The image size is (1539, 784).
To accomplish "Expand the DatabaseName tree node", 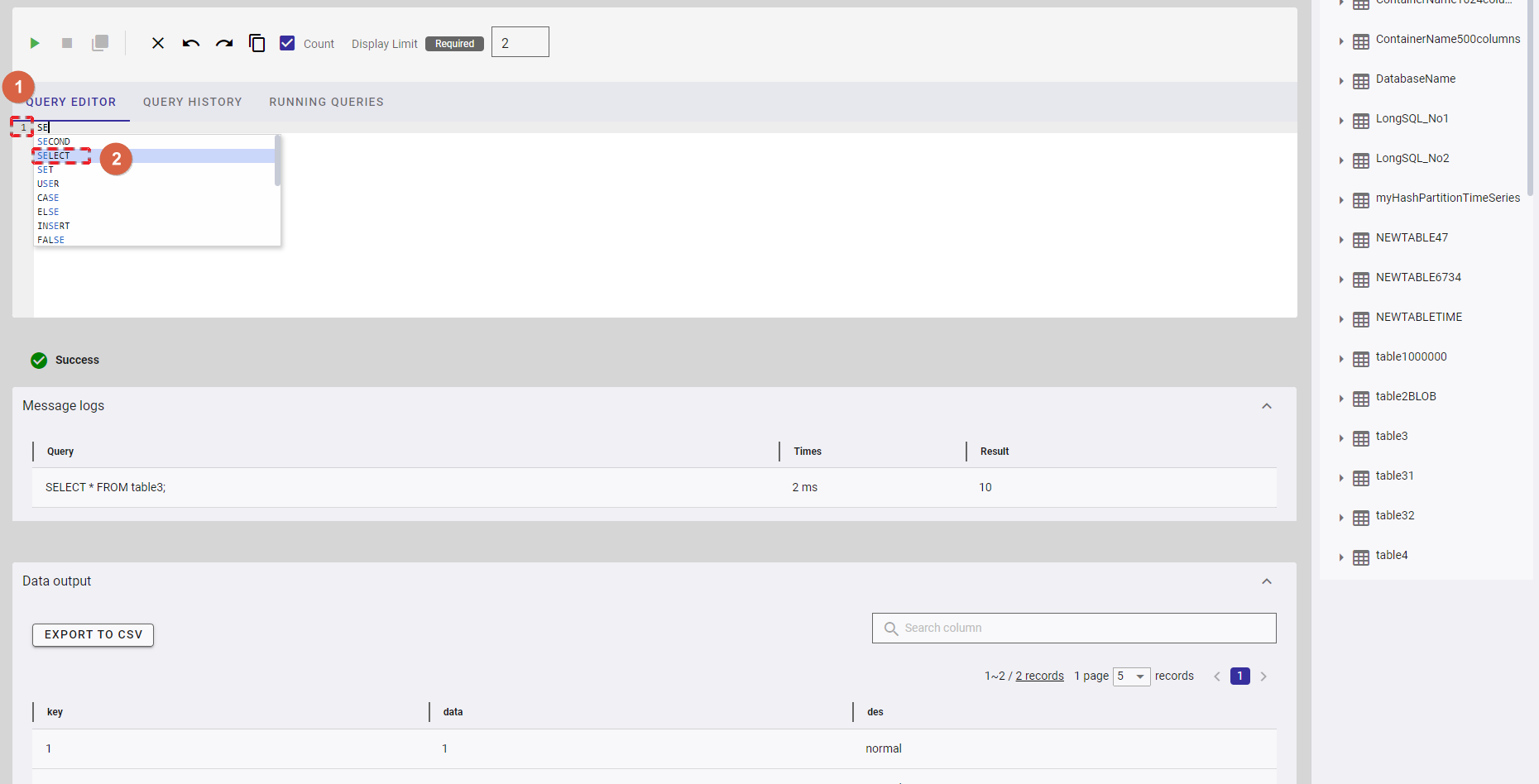I will (1341, 81).
